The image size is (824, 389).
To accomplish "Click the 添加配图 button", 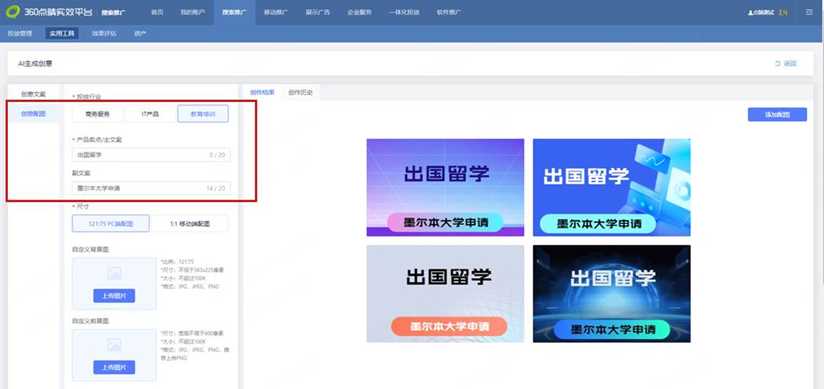I will tap(777, 114).
